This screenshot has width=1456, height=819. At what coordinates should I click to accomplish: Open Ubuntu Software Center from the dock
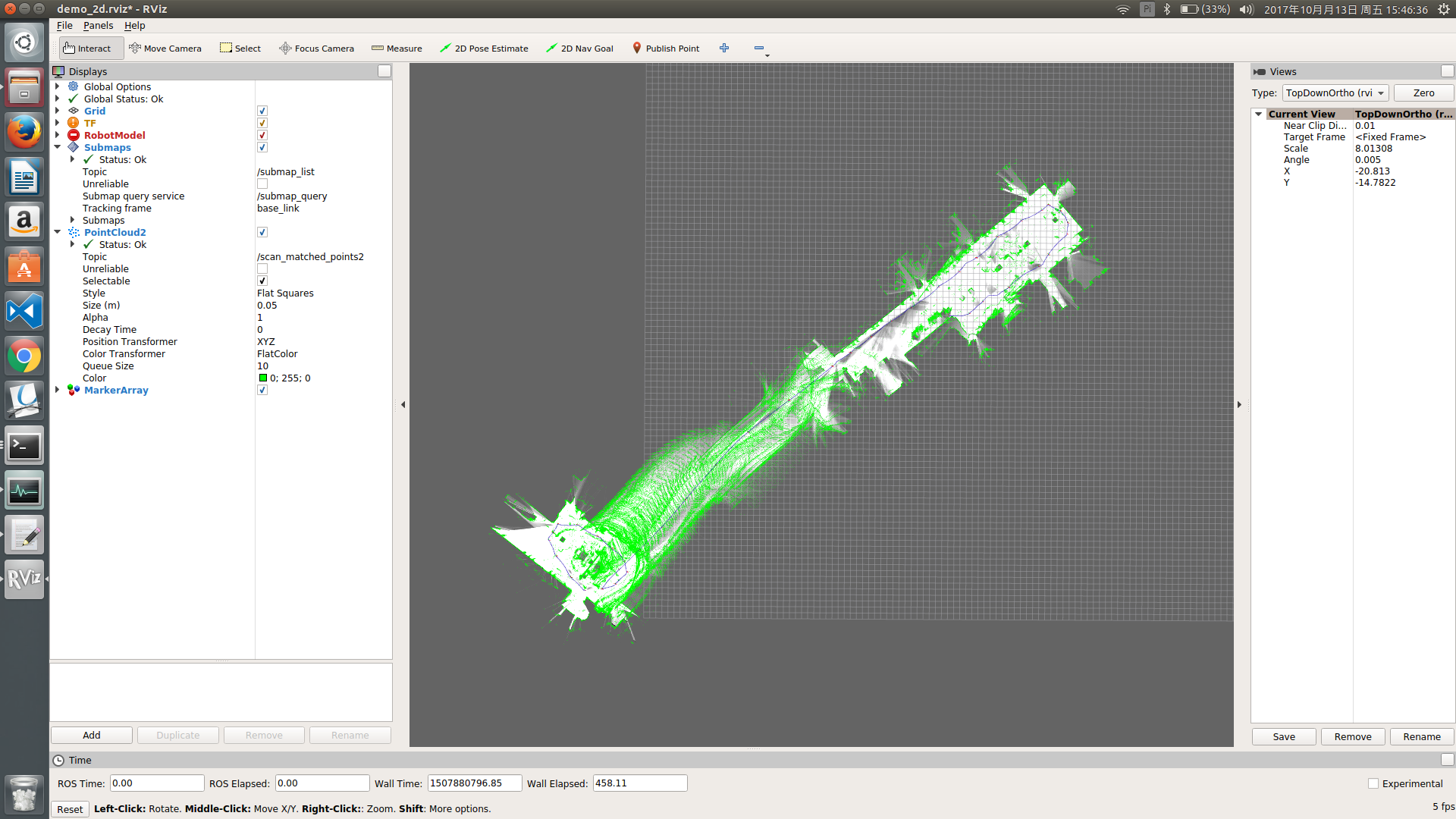coord(24,266)
